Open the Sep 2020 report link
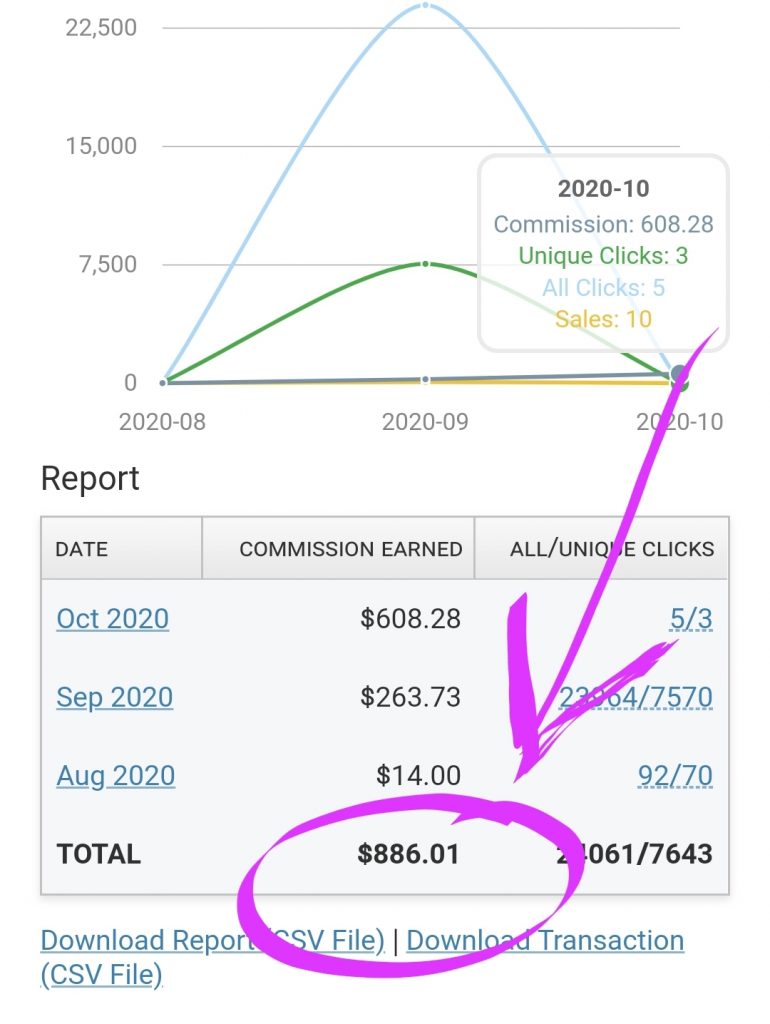 tap(114, 697)
